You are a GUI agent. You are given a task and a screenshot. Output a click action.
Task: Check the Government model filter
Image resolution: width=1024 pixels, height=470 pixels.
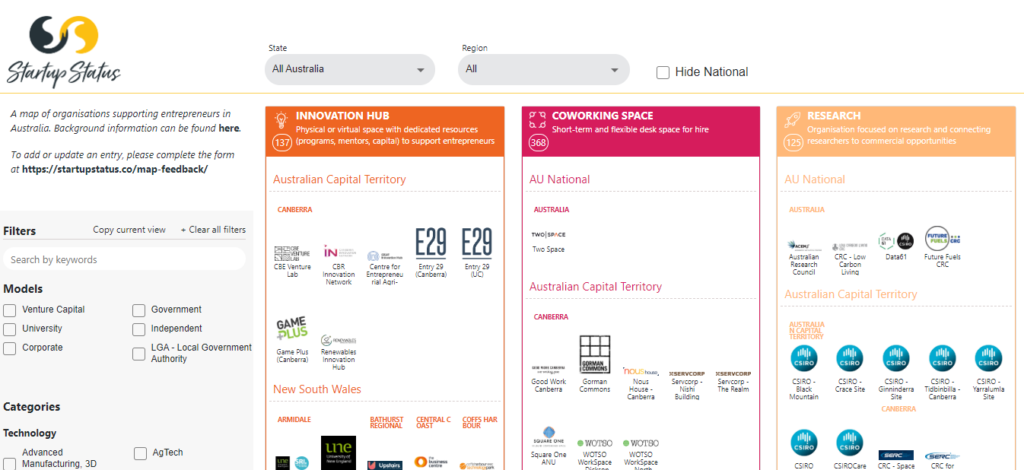139,310
